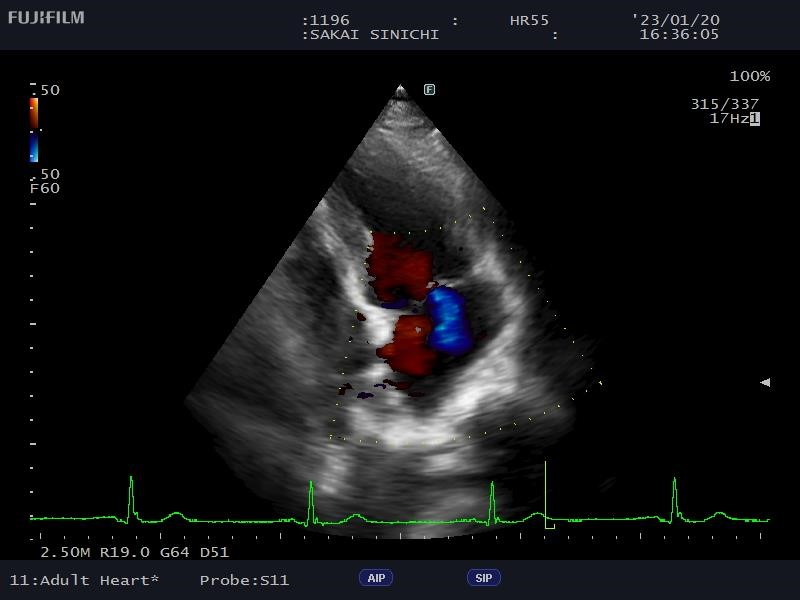Screen dimensions: 800x600
Task: Click the SIP button
Action: point(484,578)
